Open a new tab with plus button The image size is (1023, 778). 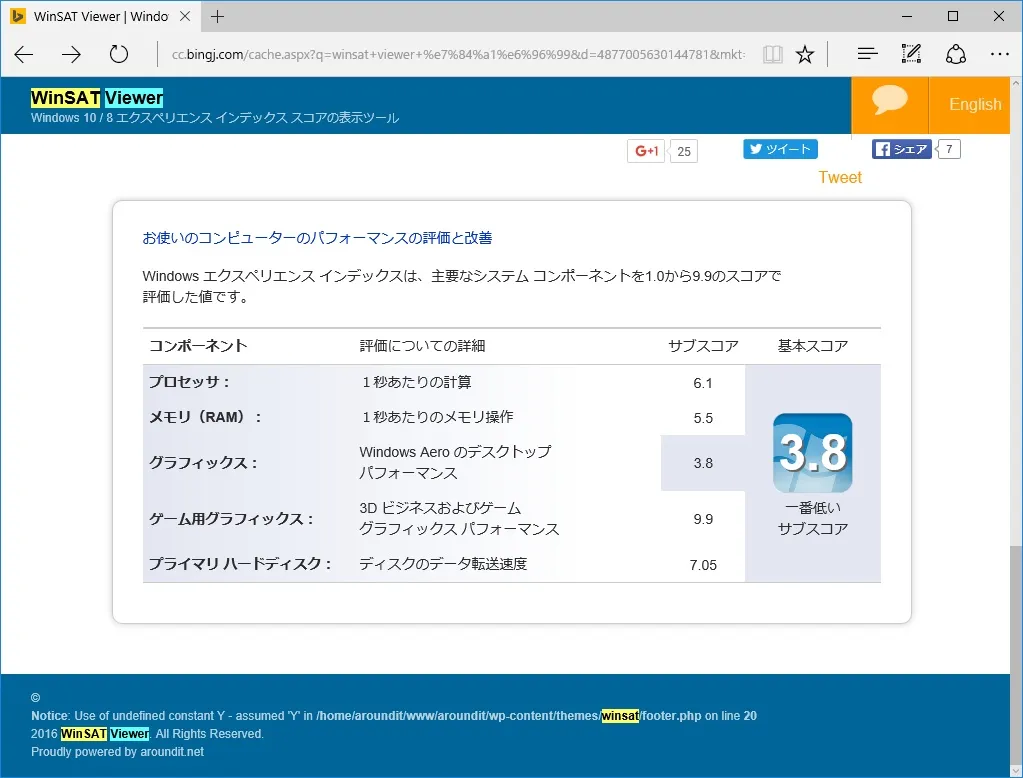point(217,16)
